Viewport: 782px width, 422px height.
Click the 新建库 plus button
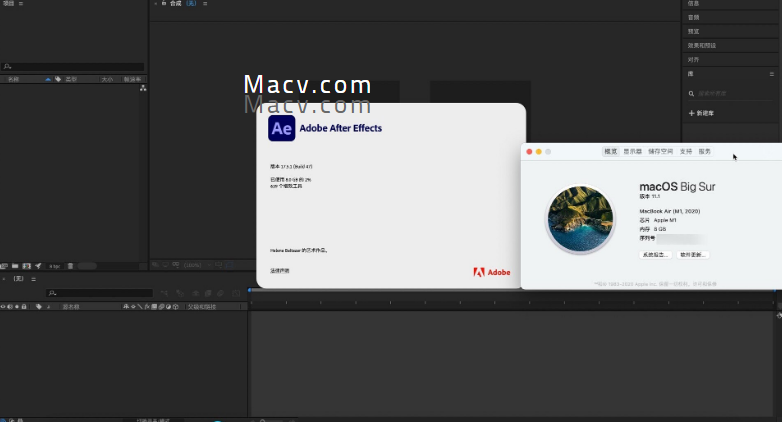pyautogui.click(x=701, y=113)
